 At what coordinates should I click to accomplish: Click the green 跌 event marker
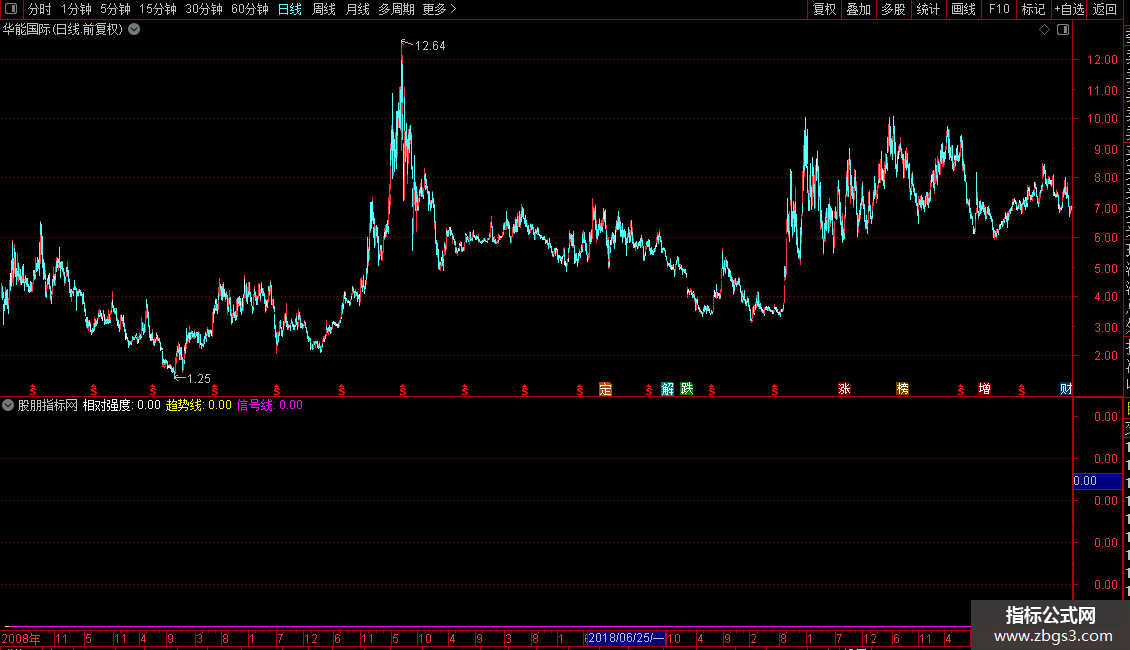(687, 389)
